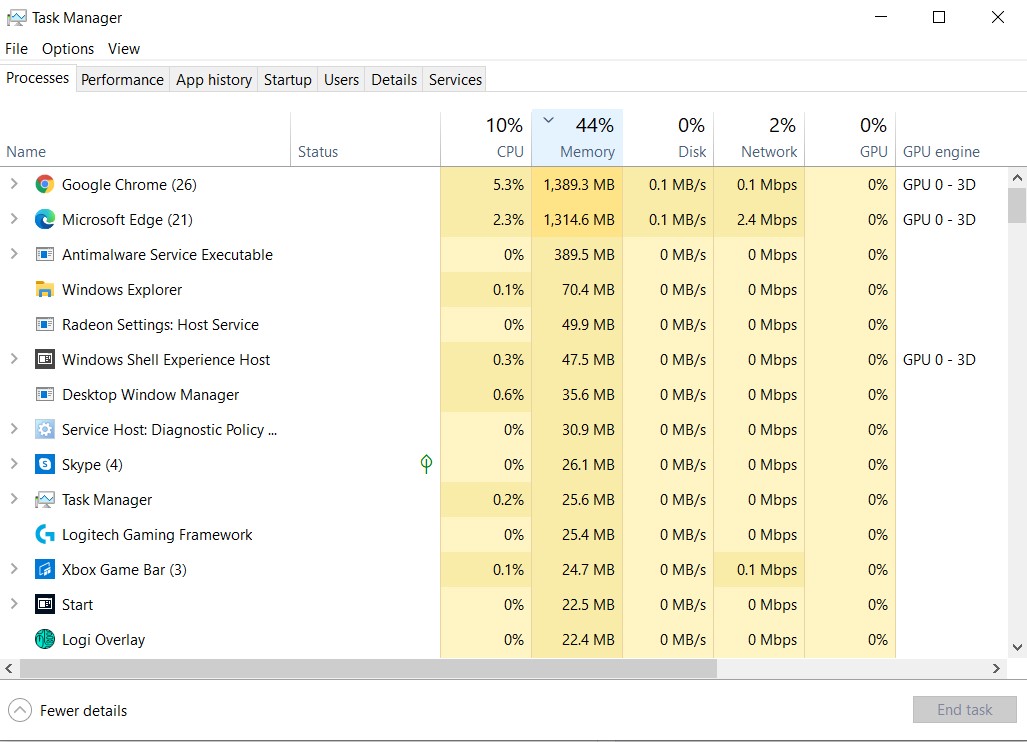
Task: Click the Desktop Window Manager icon
Action: tap(45, 395)
